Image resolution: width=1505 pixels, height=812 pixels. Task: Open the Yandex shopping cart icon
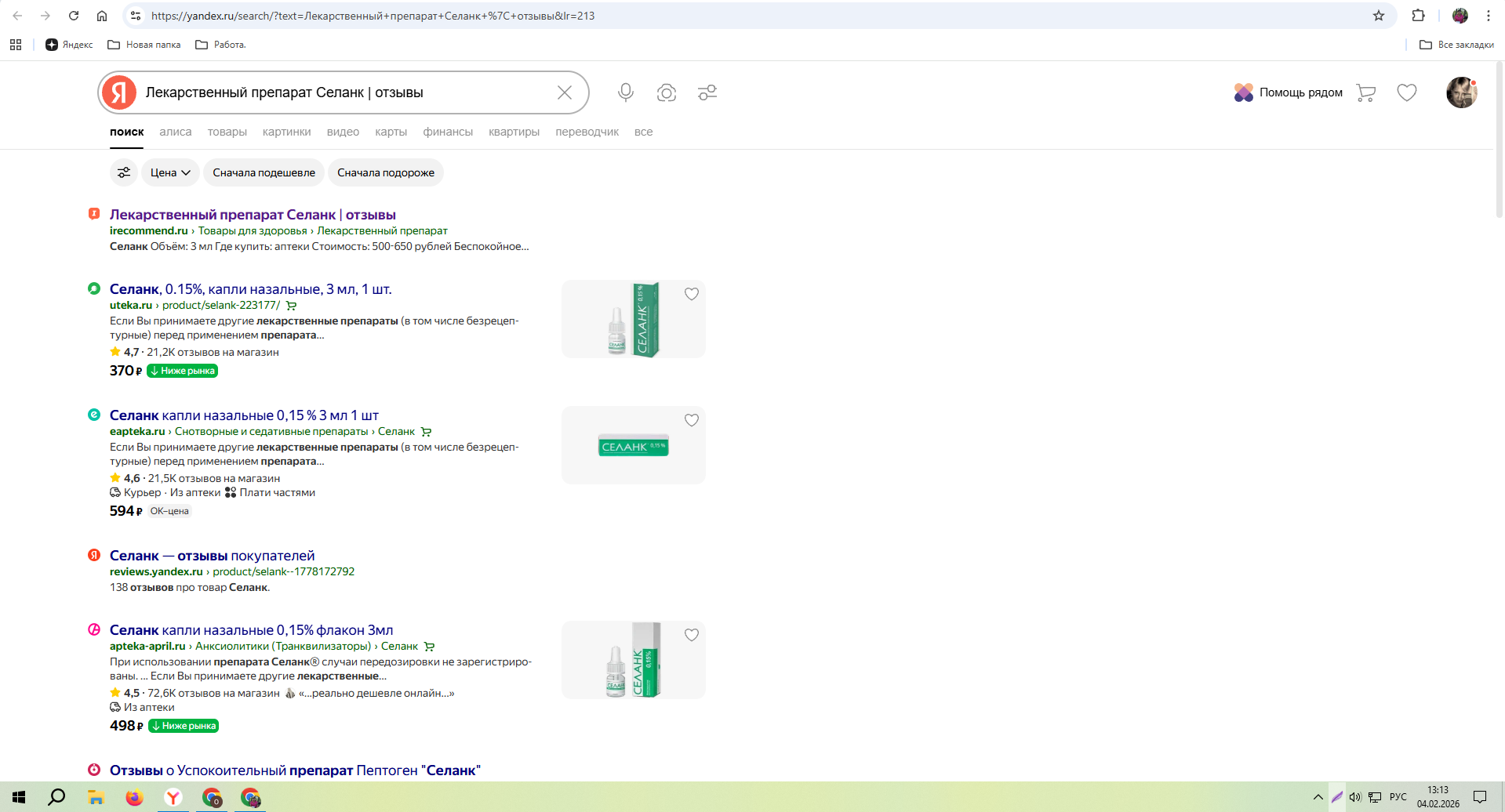point(1365,92)
